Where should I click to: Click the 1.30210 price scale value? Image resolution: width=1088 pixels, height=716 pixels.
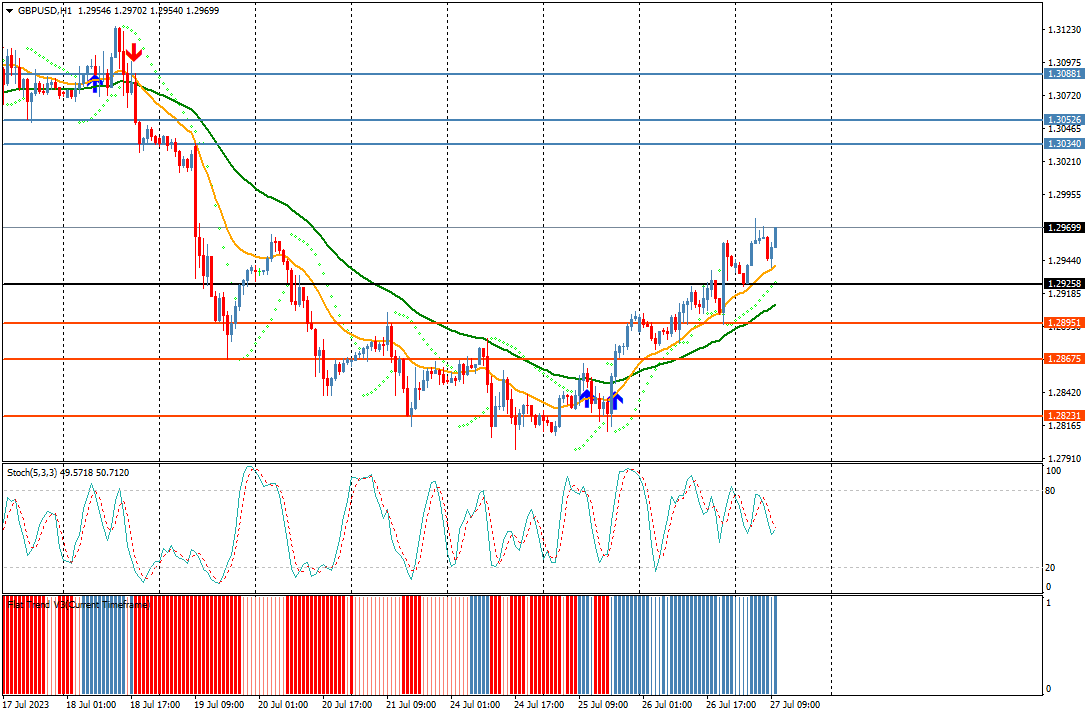(1064, 162)
